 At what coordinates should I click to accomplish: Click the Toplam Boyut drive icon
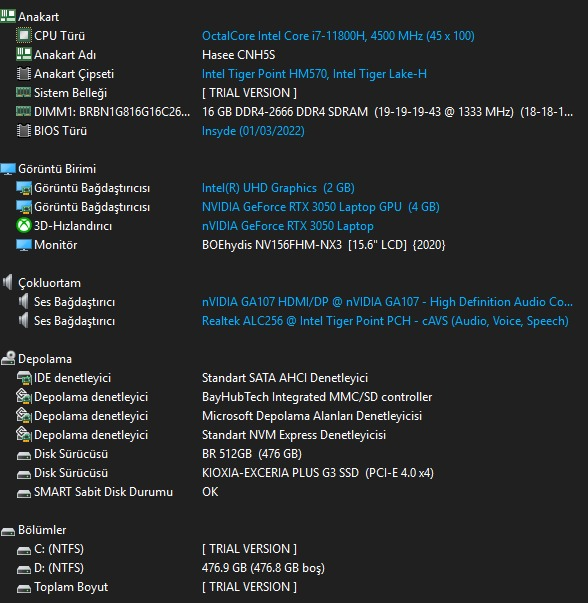[x=24, y=588]
